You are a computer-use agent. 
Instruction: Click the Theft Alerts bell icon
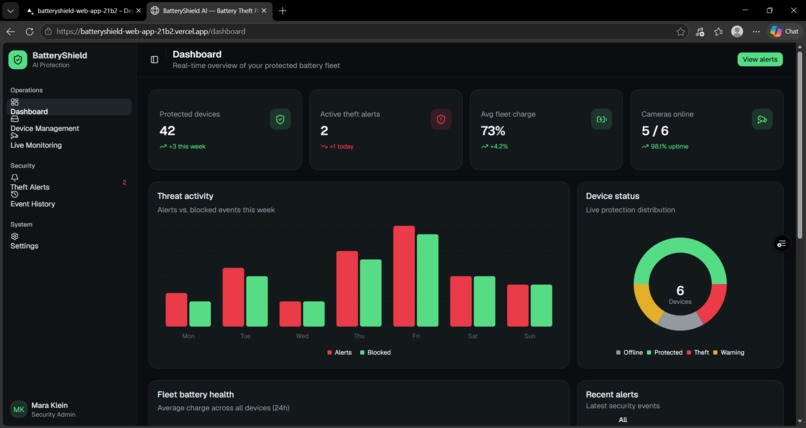click(14, 178)
